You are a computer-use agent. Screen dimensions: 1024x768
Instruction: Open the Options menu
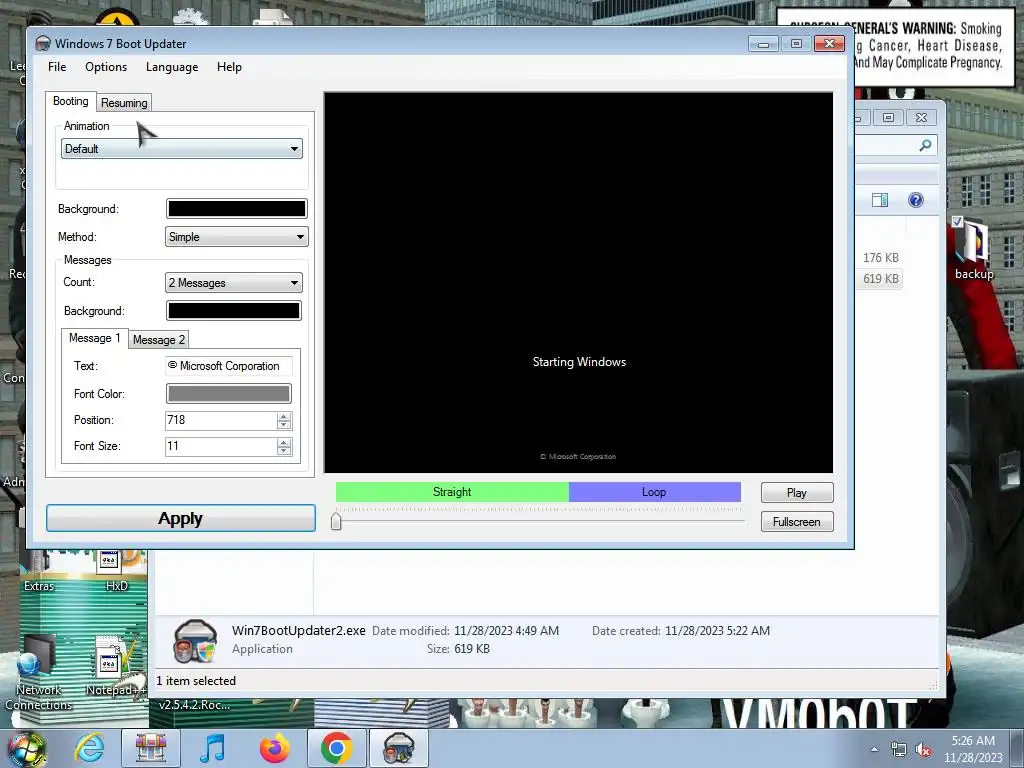click(106, 67)
